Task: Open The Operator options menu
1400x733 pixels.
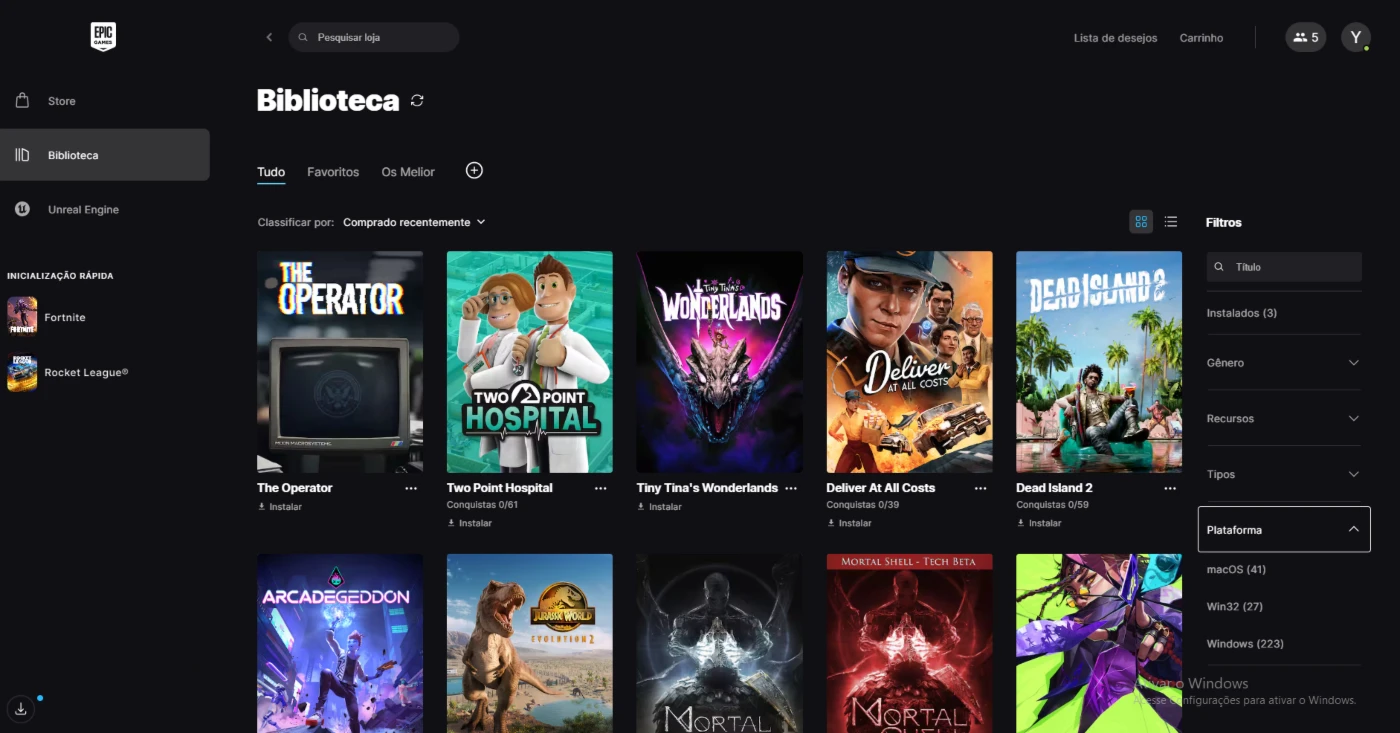Action: [x=411, y=489]
